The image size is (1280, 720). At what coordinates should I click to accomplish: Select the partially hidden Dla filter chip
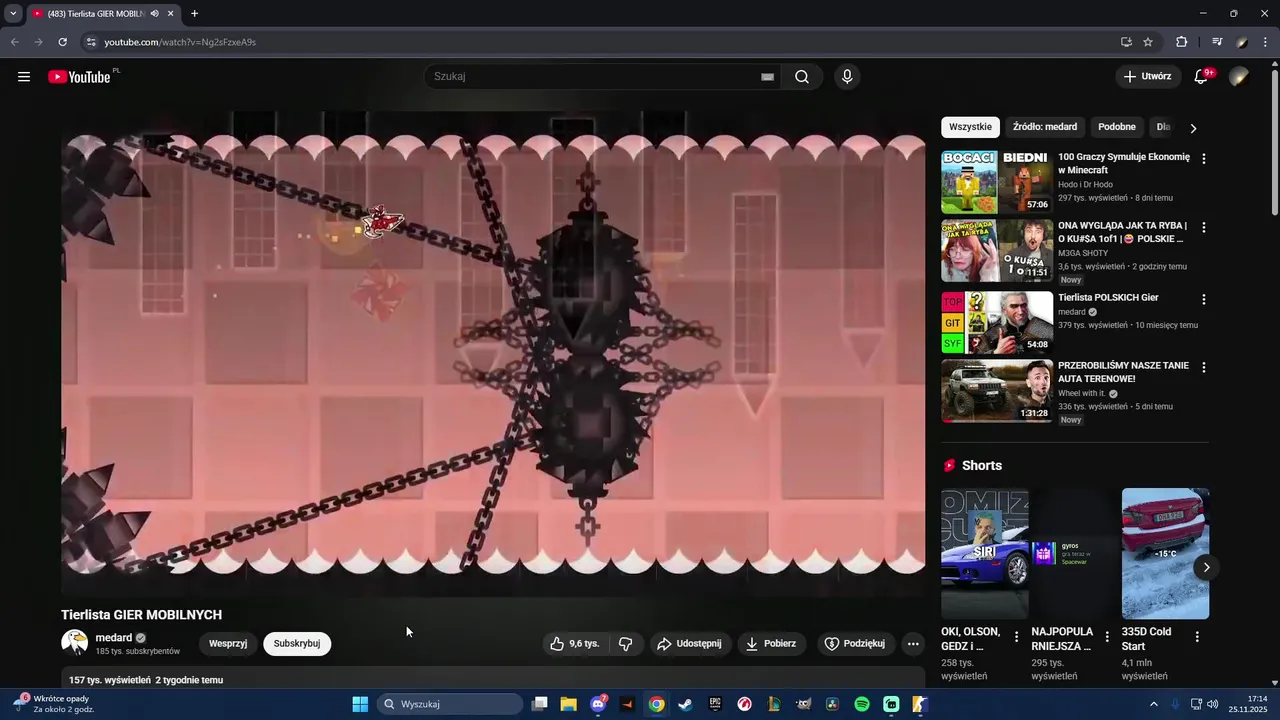click(x=1163, y=127)
